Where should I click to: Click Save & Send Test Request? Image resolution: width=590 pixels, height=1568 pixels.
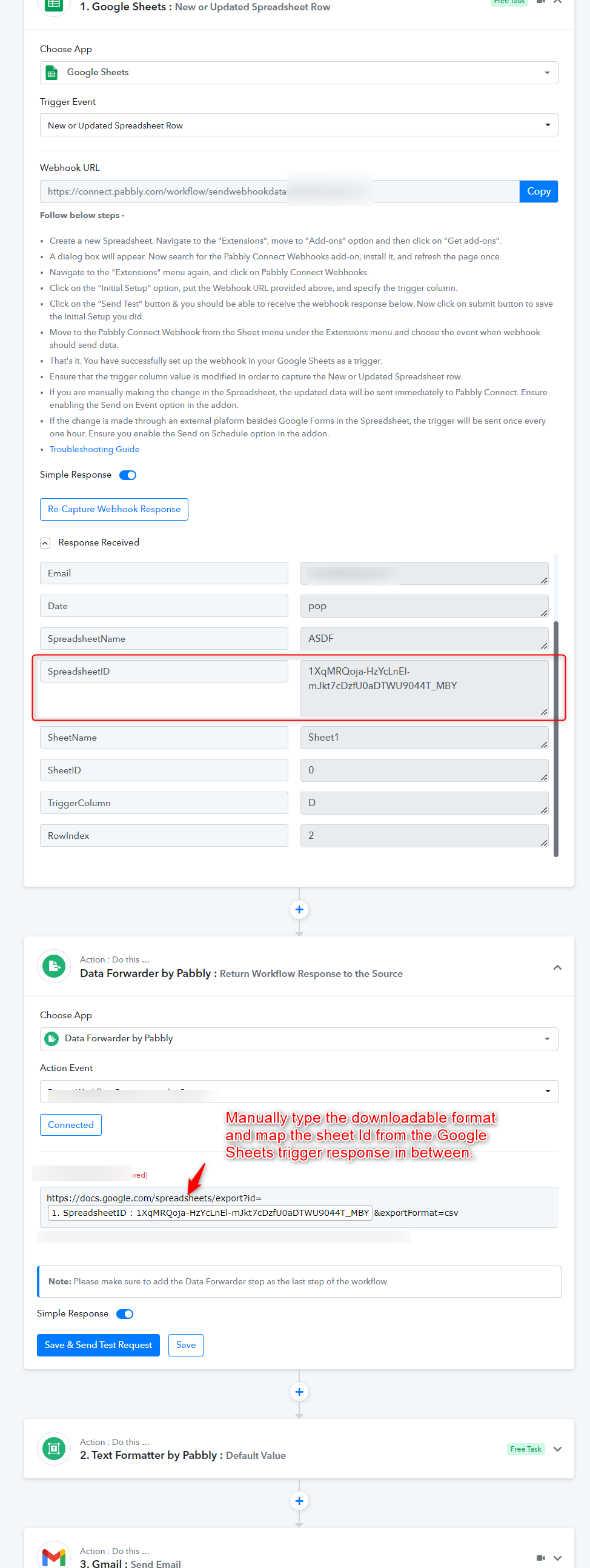pyautogui.click(x=99, y=1345)
